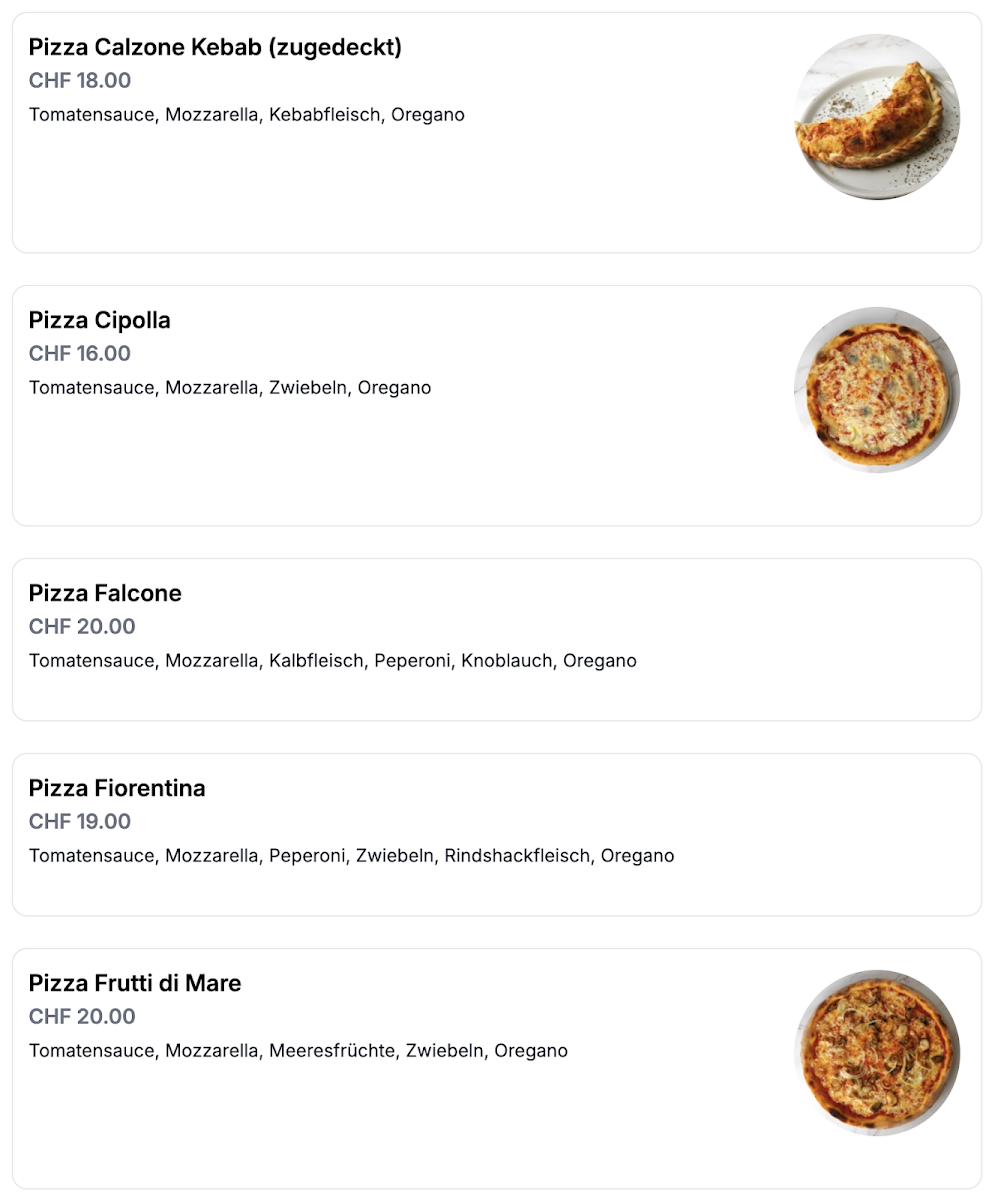The image size is (998, 1200).
Task: Select the Pizza Frutti di Mare title
Action: pyautogui.click(x=135, y=983)
